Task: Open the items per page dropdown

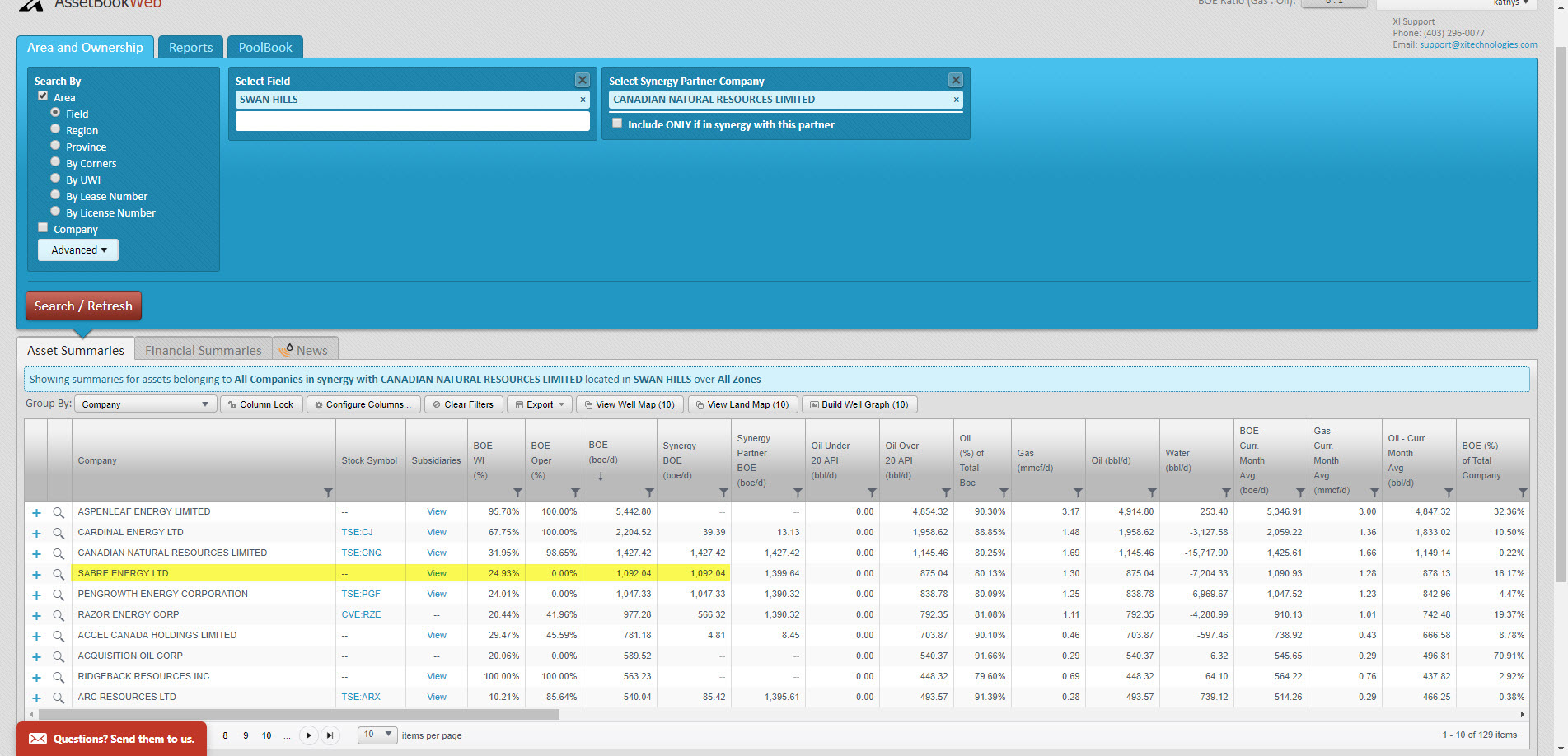Action: tap(378, 735)
